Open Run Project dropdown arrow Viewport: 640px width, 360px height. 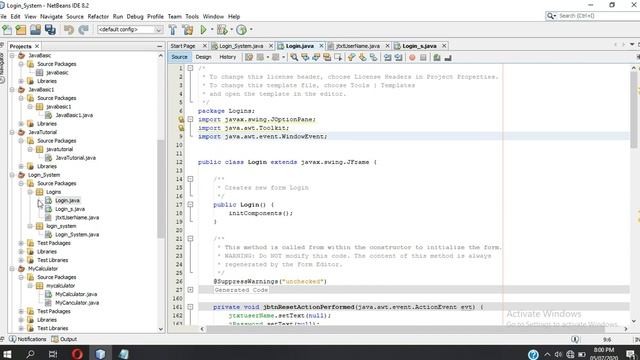click(211, 29)
